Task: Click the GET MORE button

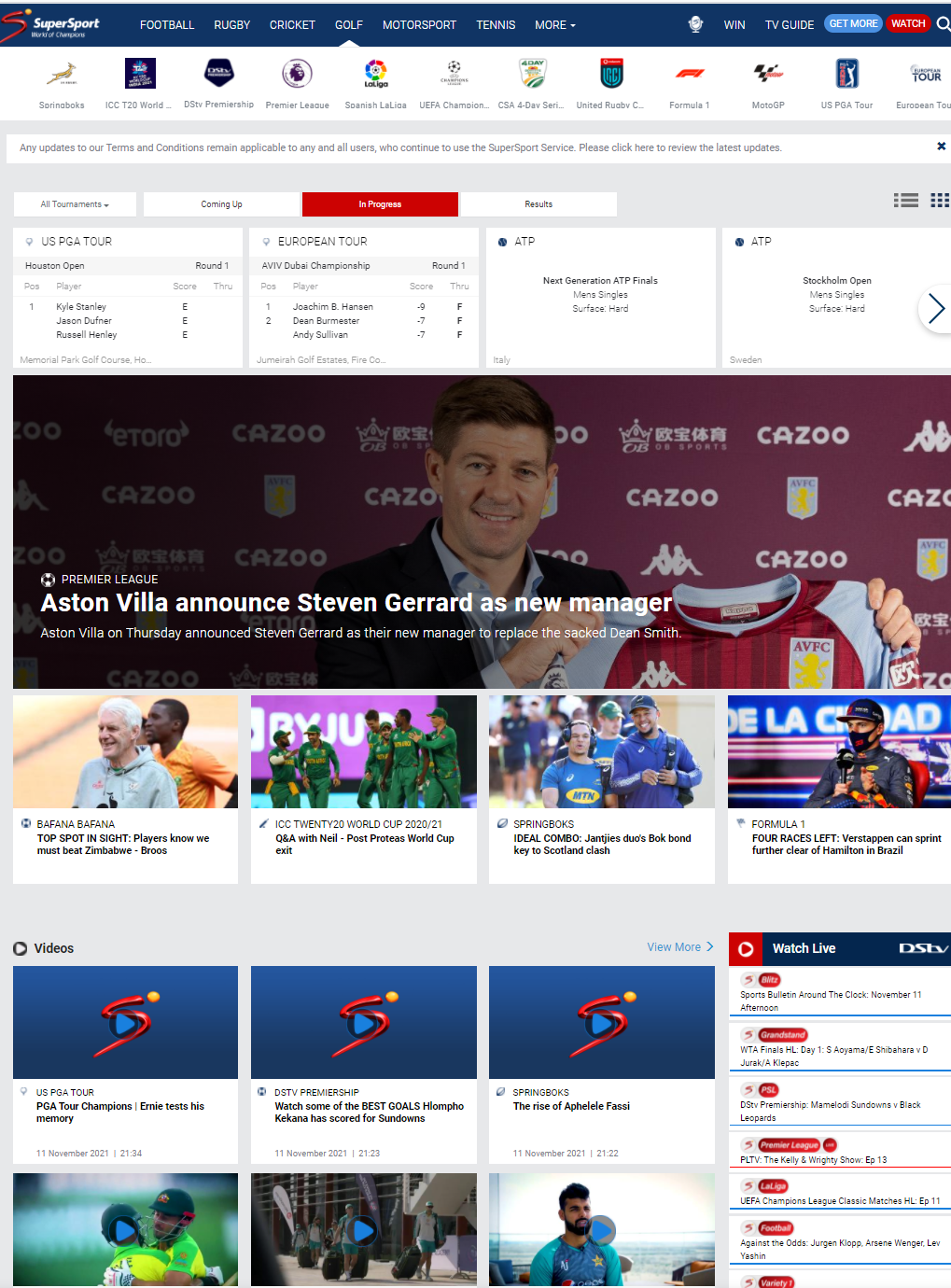Action: (x=853, y=23)
